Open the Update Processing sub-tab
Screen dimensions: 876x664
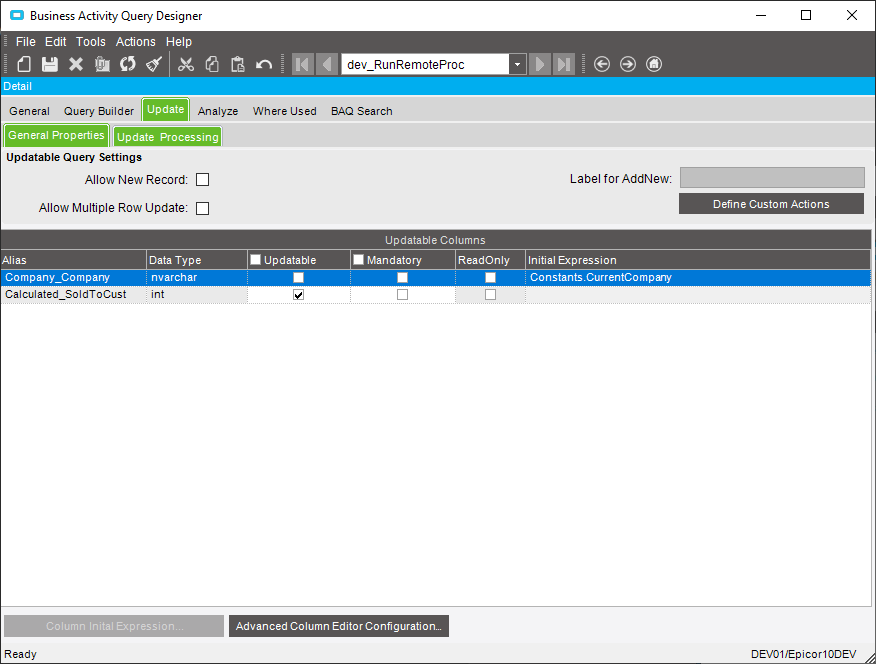click(x=168, y=137)
